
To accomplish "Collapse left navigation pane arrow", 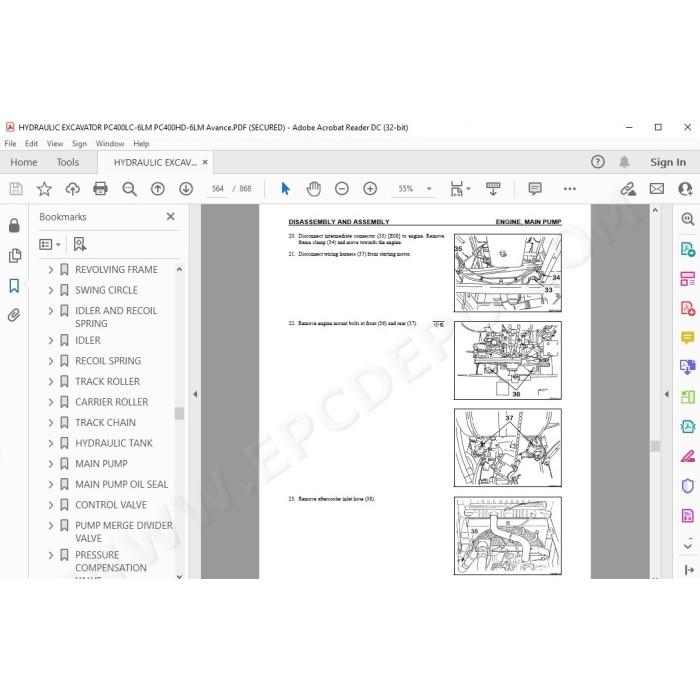I will coord(195,394).
